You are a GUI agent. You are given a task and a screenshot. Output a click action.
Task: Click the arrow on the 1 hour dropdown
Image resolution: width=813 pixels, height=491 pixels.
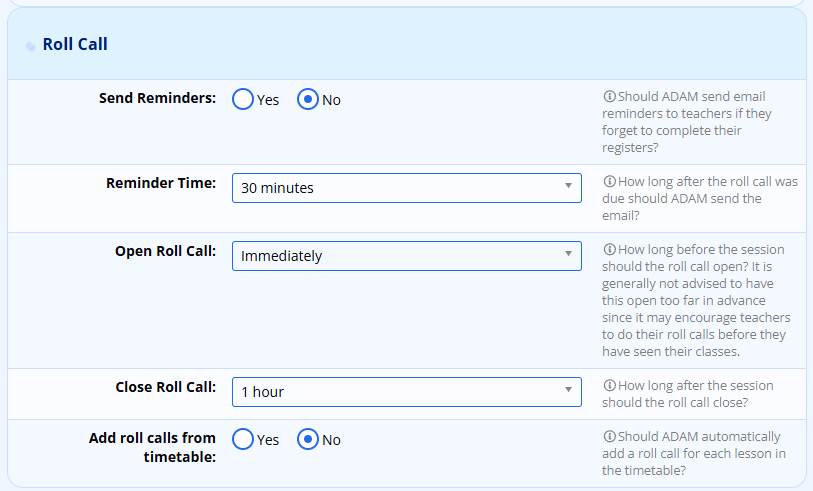[568, 391]
